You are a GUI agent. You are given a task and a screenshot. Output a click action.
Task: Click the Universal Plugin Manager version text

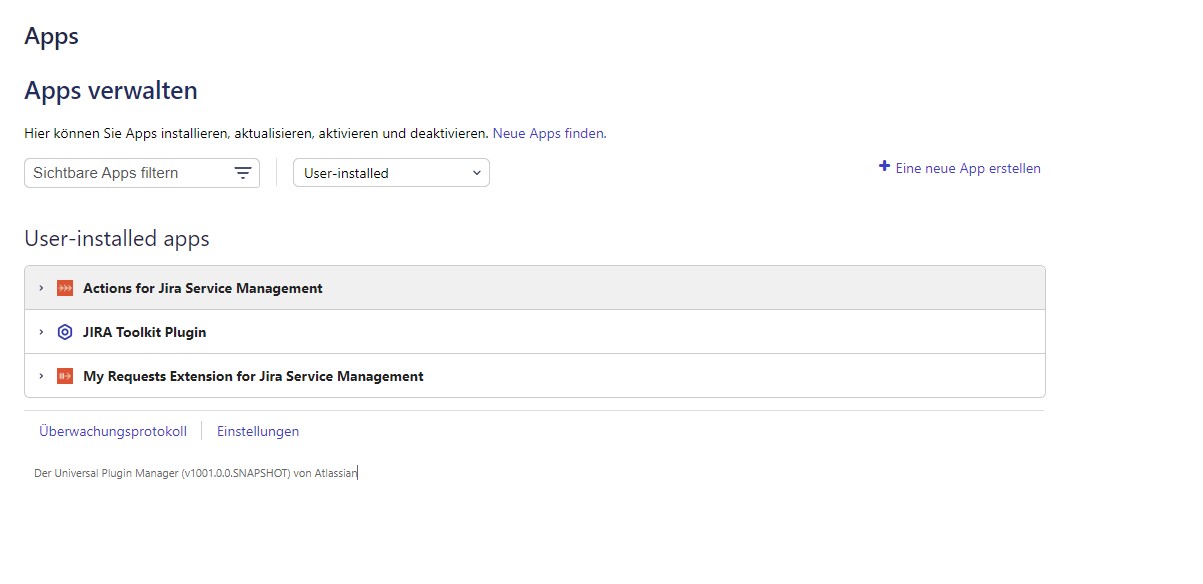click(x=196, y=474)
